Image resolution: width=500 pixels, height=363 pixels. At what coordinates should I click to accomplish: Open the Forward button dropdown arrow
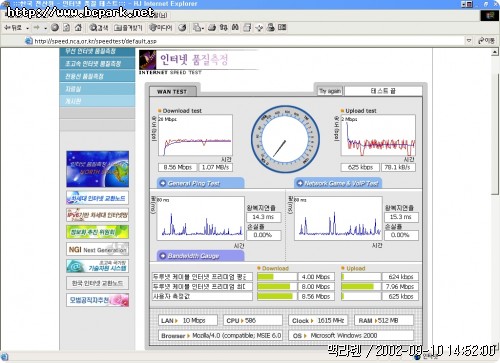coord(45,28)
